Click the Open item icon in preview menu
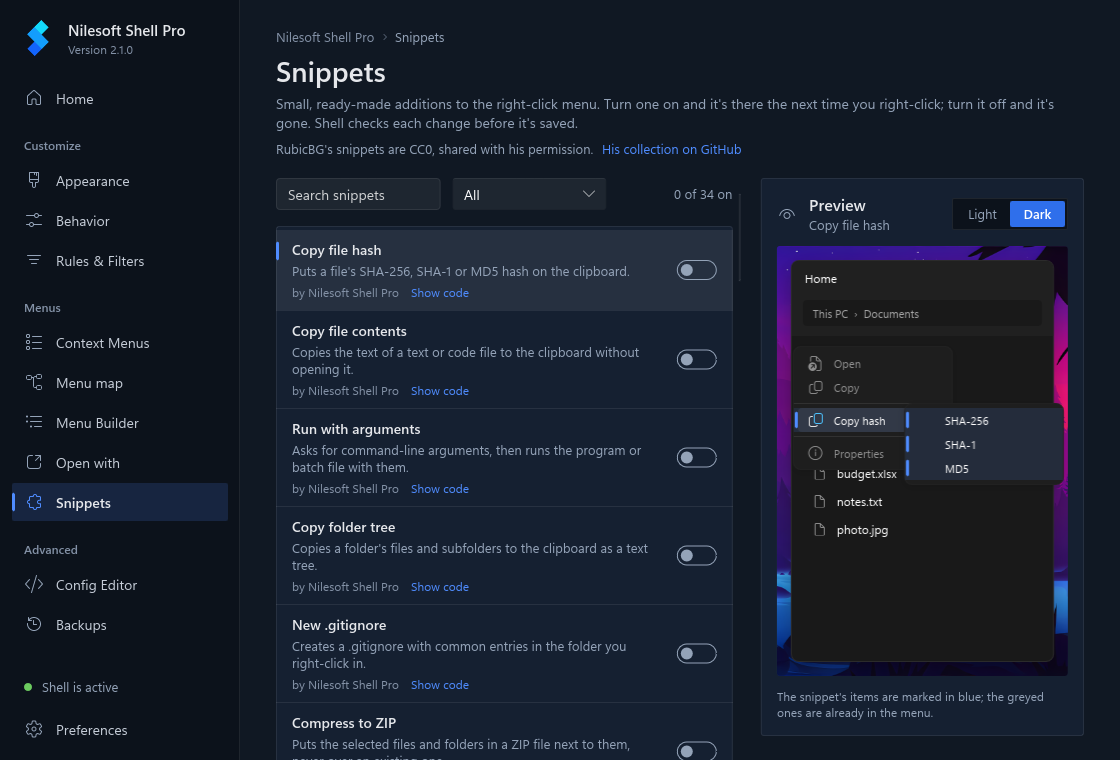Viewport: 1120px width, 760px height. (815, 364)
